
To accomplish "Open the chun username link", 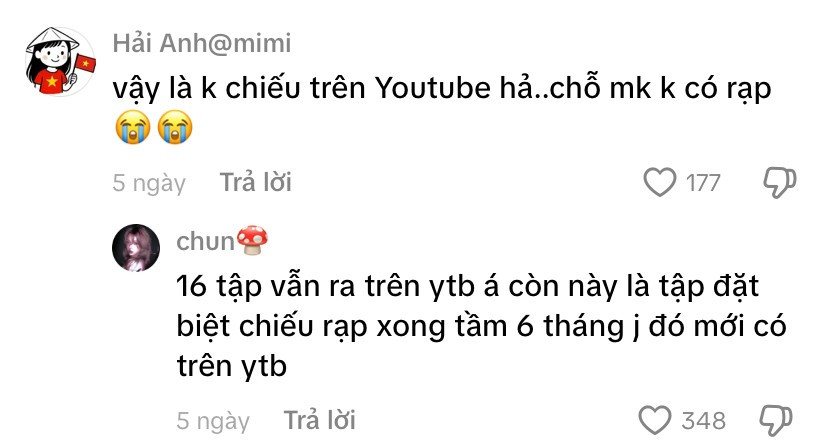I will coord(205,242).
